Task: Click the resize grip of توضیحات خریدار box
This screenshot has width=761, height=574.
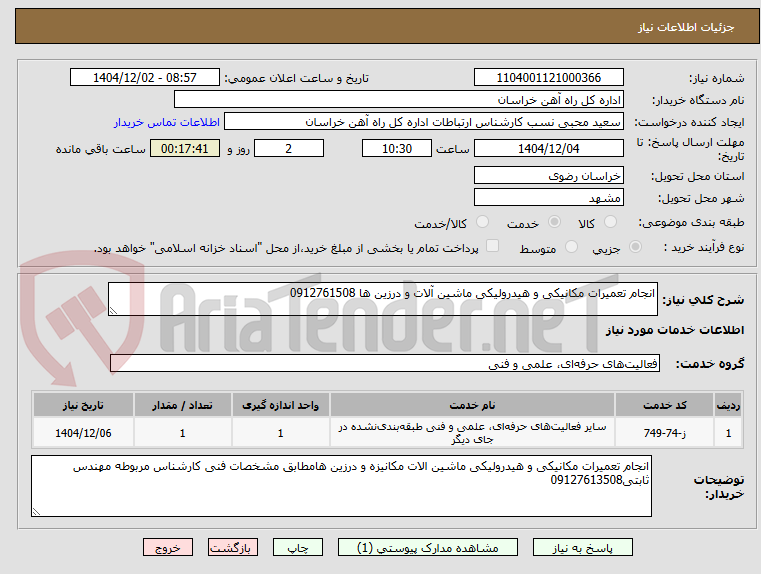Action: pyautogui.click(x=36, y=511)
